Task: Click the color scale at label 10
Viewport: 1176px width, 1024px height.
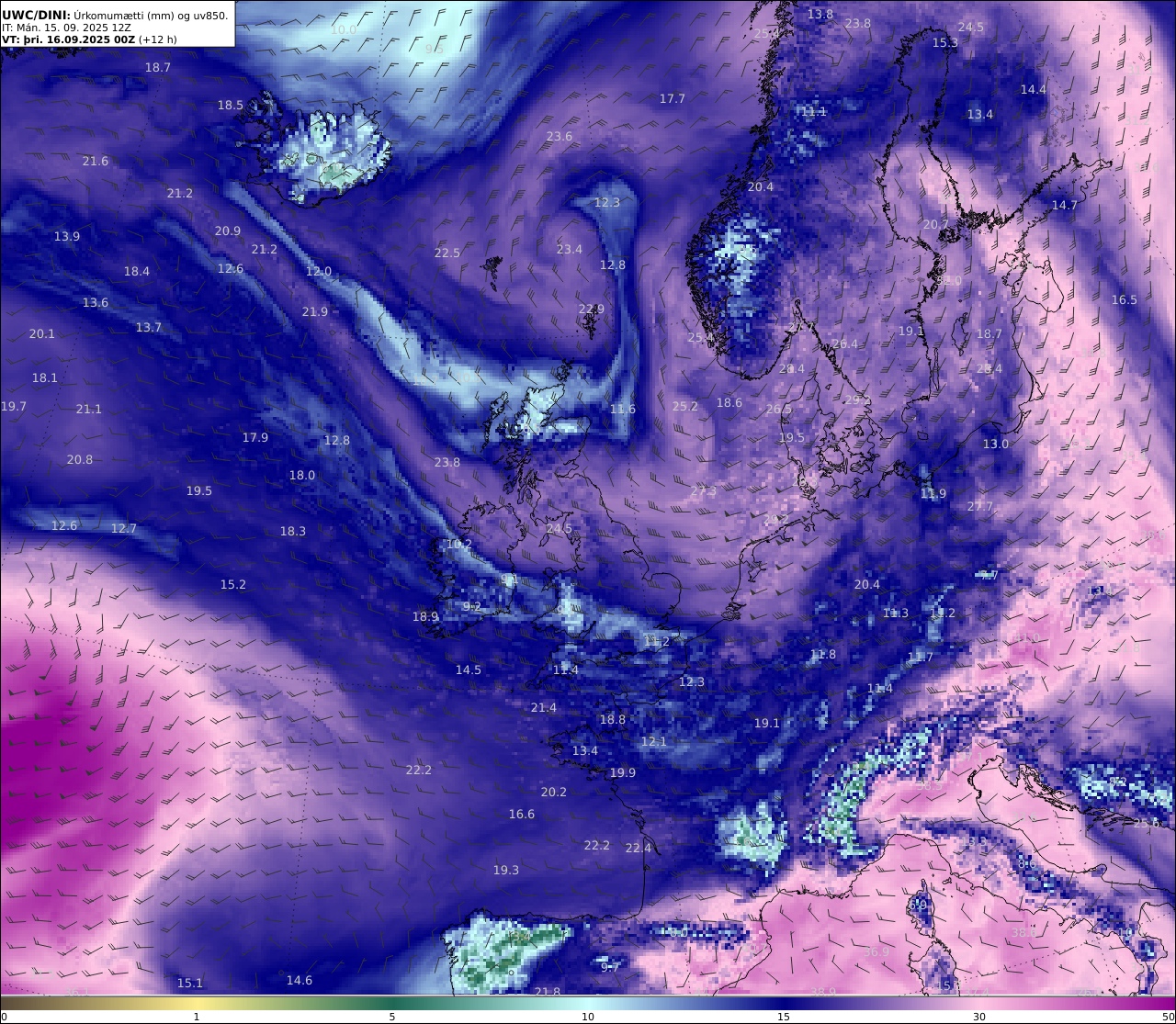Action: [588, 1017]
